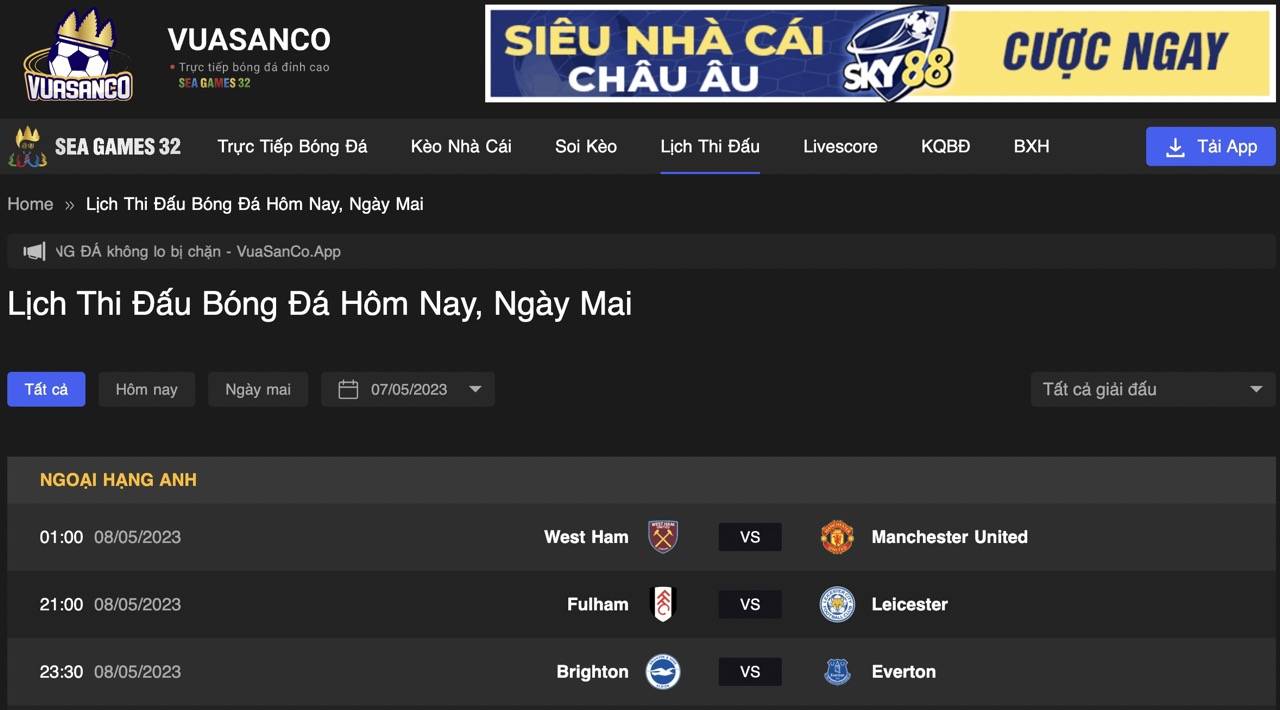
Task: Click the megaphone announcement icon
Action: [35, 252]
